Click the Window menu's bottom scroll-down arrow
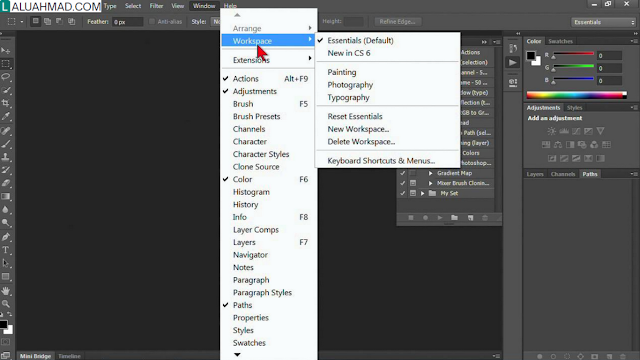 point(237,355)
